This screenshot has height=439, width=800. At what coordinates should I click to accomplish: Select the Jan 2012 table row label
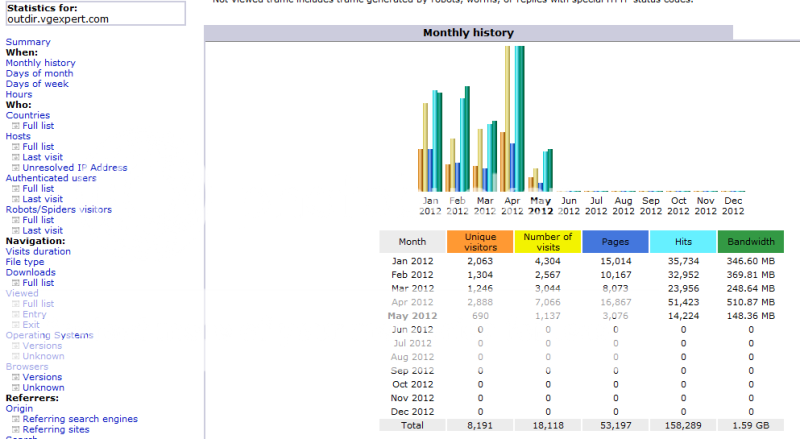point(412,261)
